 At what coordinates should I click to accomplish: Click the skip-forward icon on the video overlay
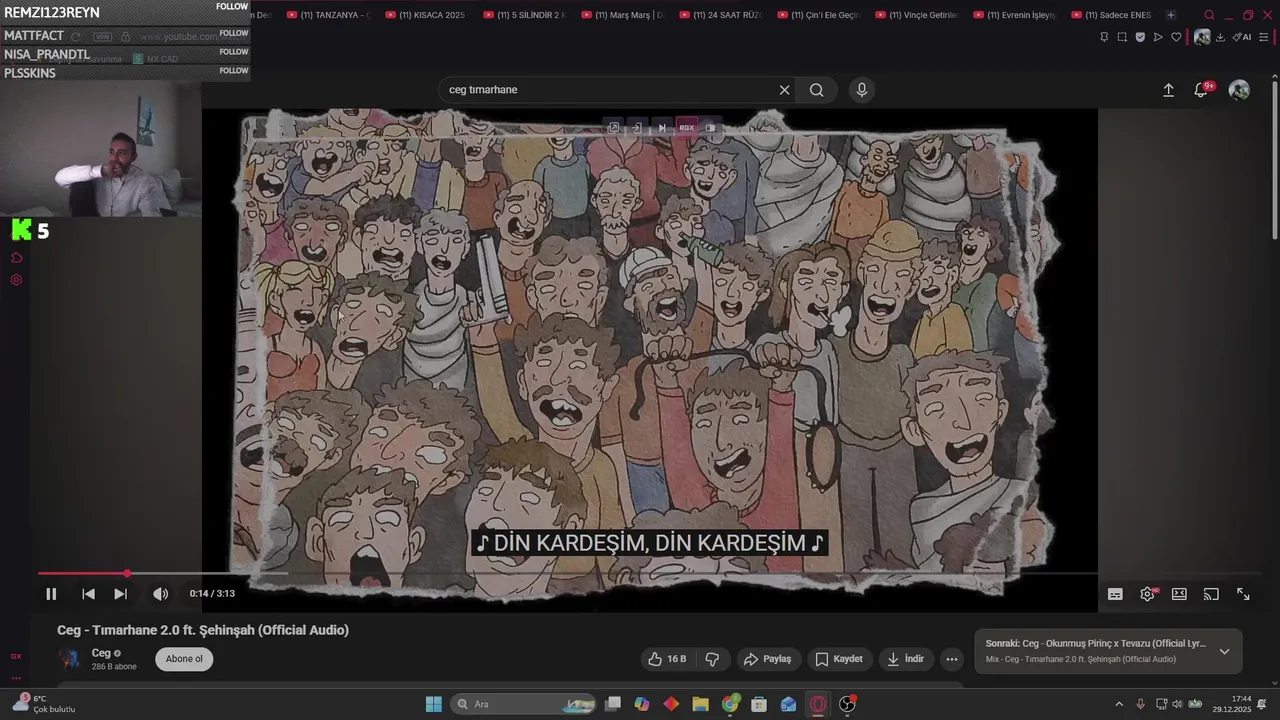[x=661, y=128]
